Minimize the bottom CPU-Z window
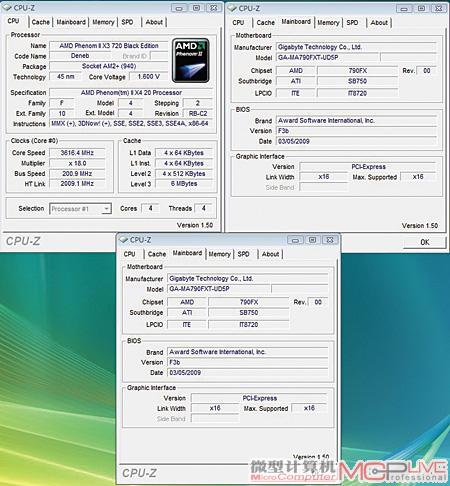The height and width of the screenshot is (486, 450). (x=295, y=240)
